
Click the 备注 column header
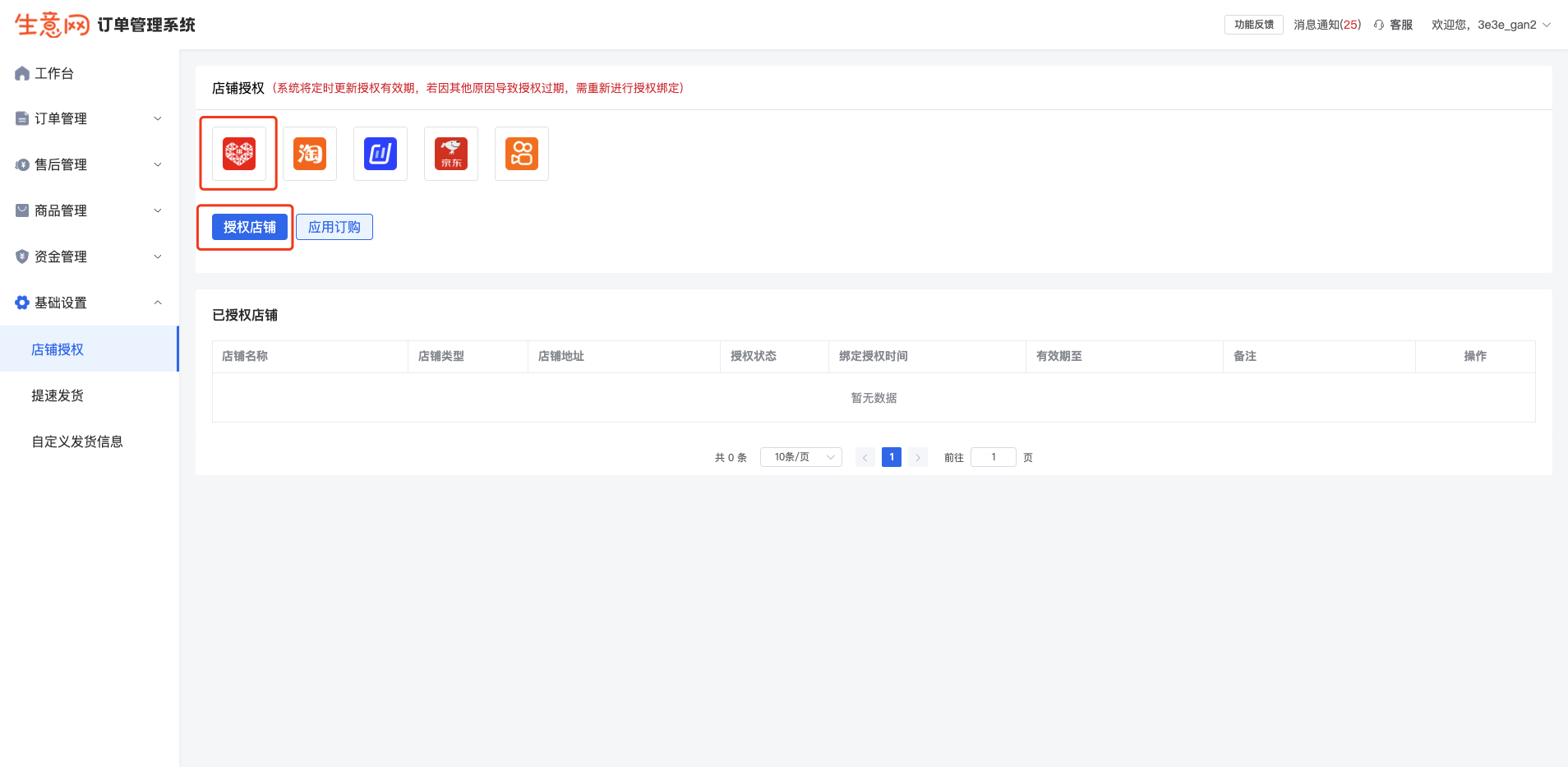[1245, 356]
